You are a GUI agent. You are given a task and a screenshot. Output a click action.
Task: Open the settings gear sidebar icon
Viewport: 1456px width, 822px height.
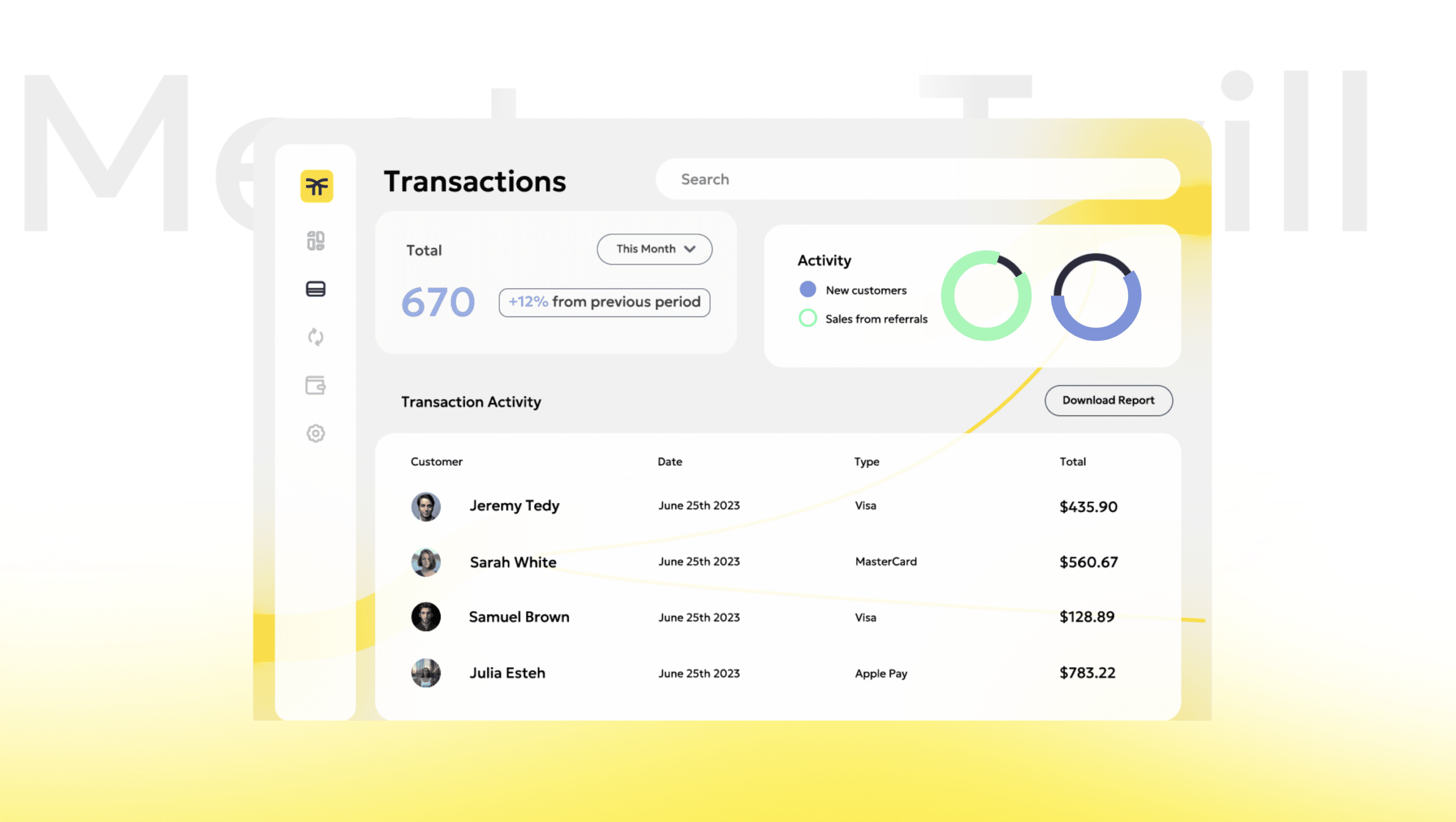316,433
